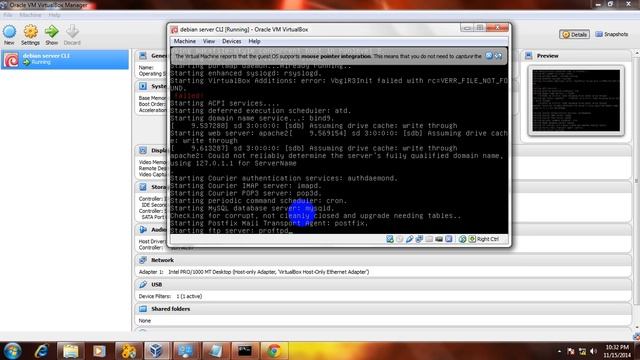640x360 pixels.
Task: Open the Windows Start menu orb
Action: pyautogui.click(x=12, y=351)
